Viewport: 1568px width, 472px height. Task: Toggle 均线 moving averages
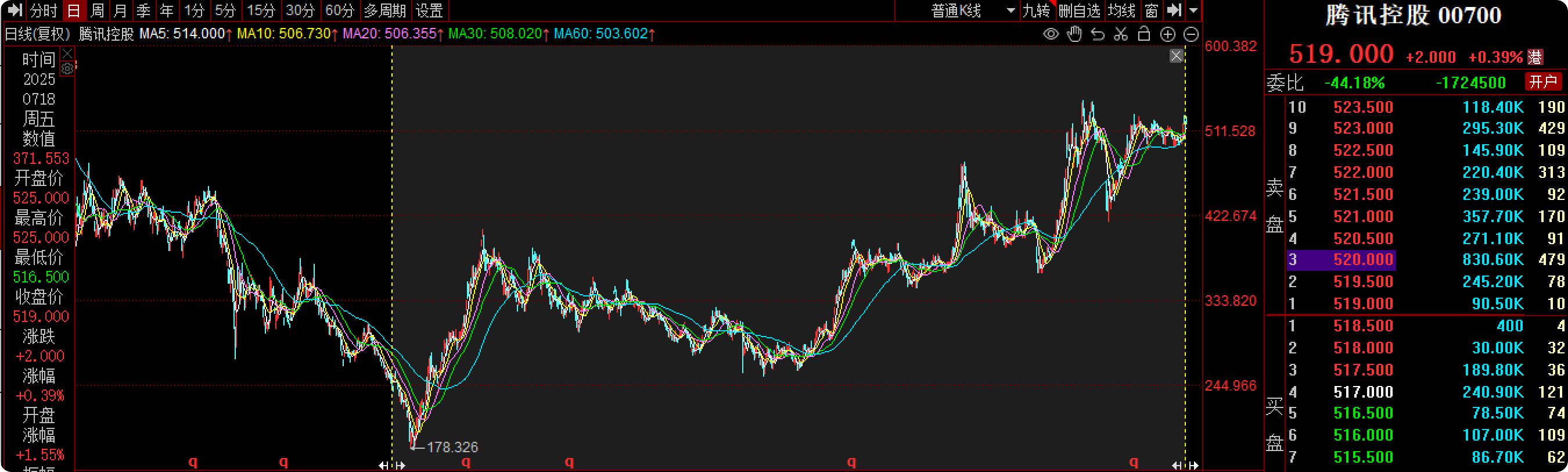[x=1122, y=10]
